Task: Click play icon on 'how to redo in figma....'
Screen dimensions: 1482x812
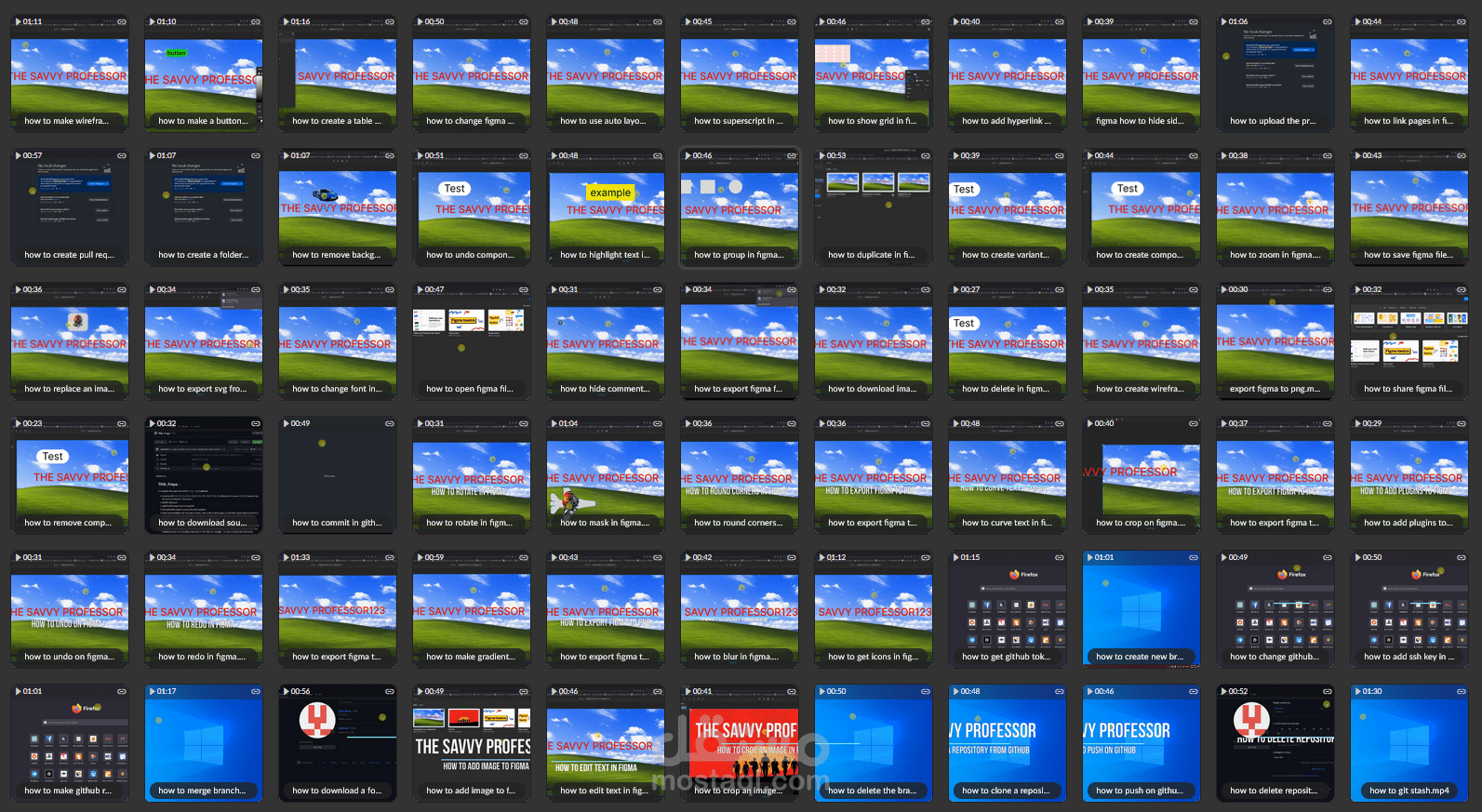Action: click(x=153, y=557)
